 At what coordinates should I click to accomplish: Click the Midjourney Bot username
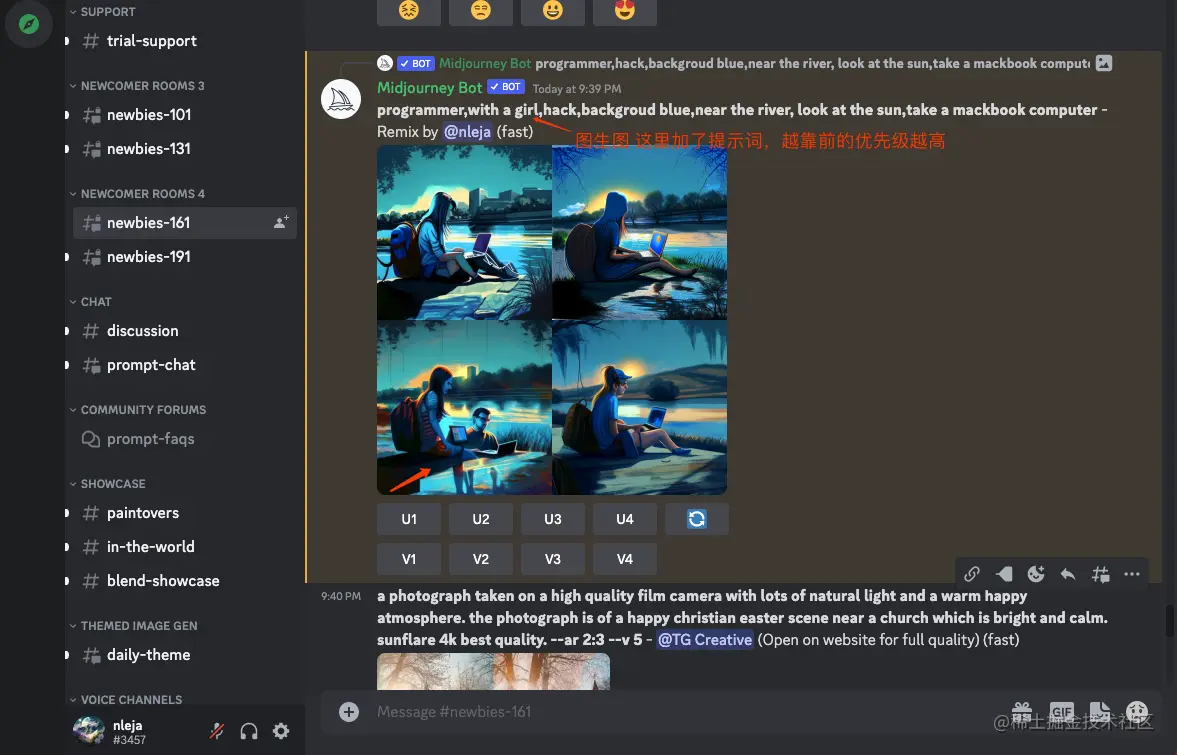point(429,88)
